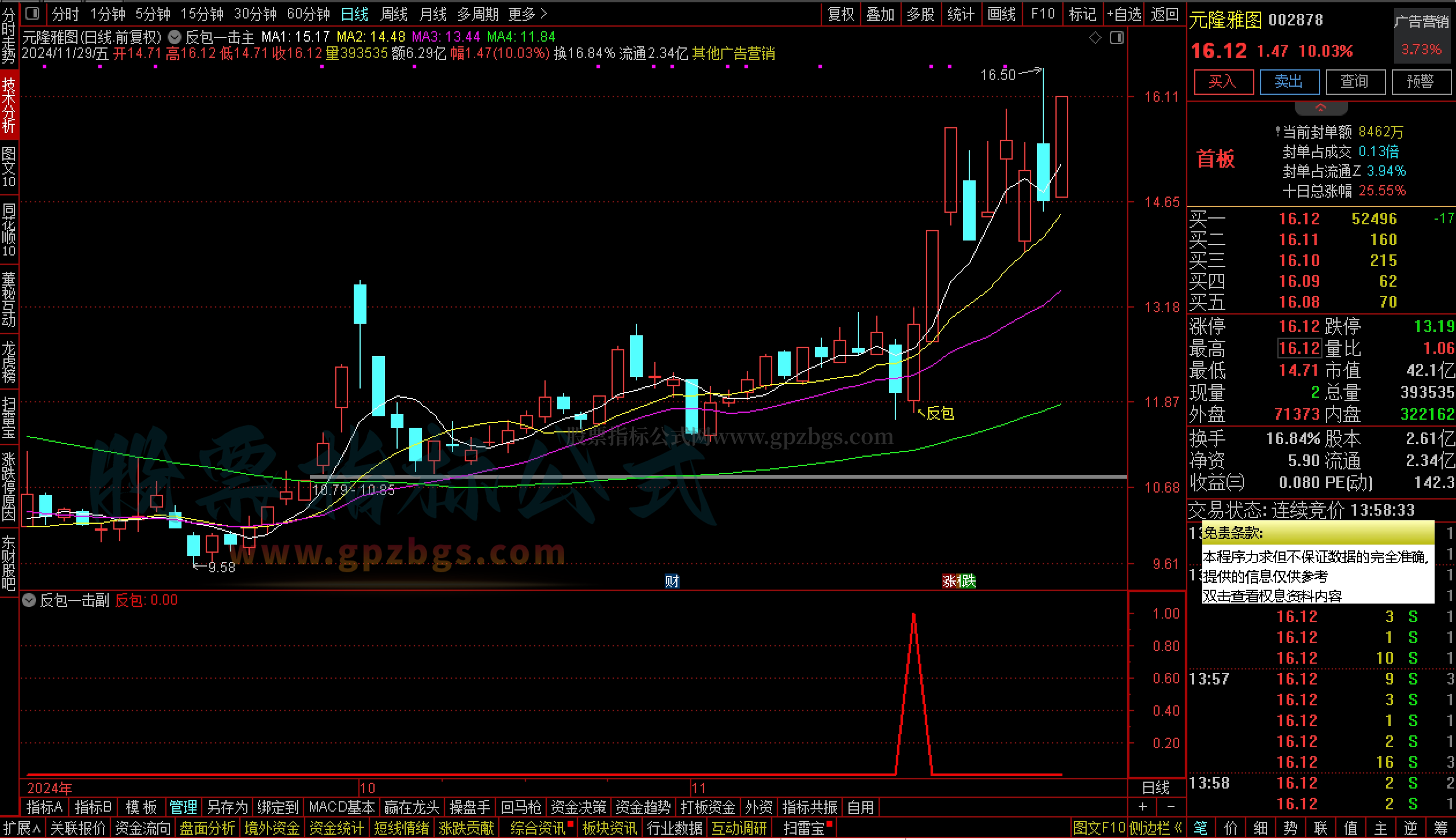Click the panel layout icon left of 分时
Viewport: 1456px width, 840px height.
coord(33,13)
